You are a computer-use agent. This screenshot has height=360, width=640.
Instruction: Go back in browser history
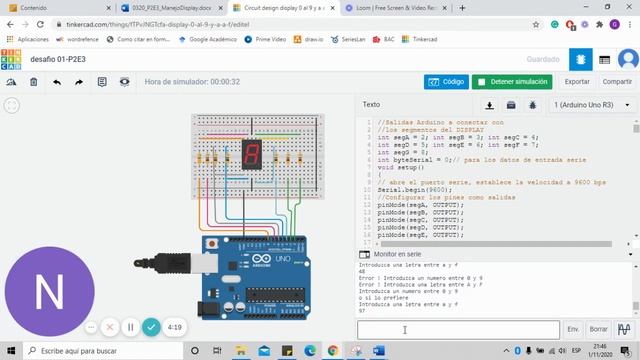click(x=10, y=24)
